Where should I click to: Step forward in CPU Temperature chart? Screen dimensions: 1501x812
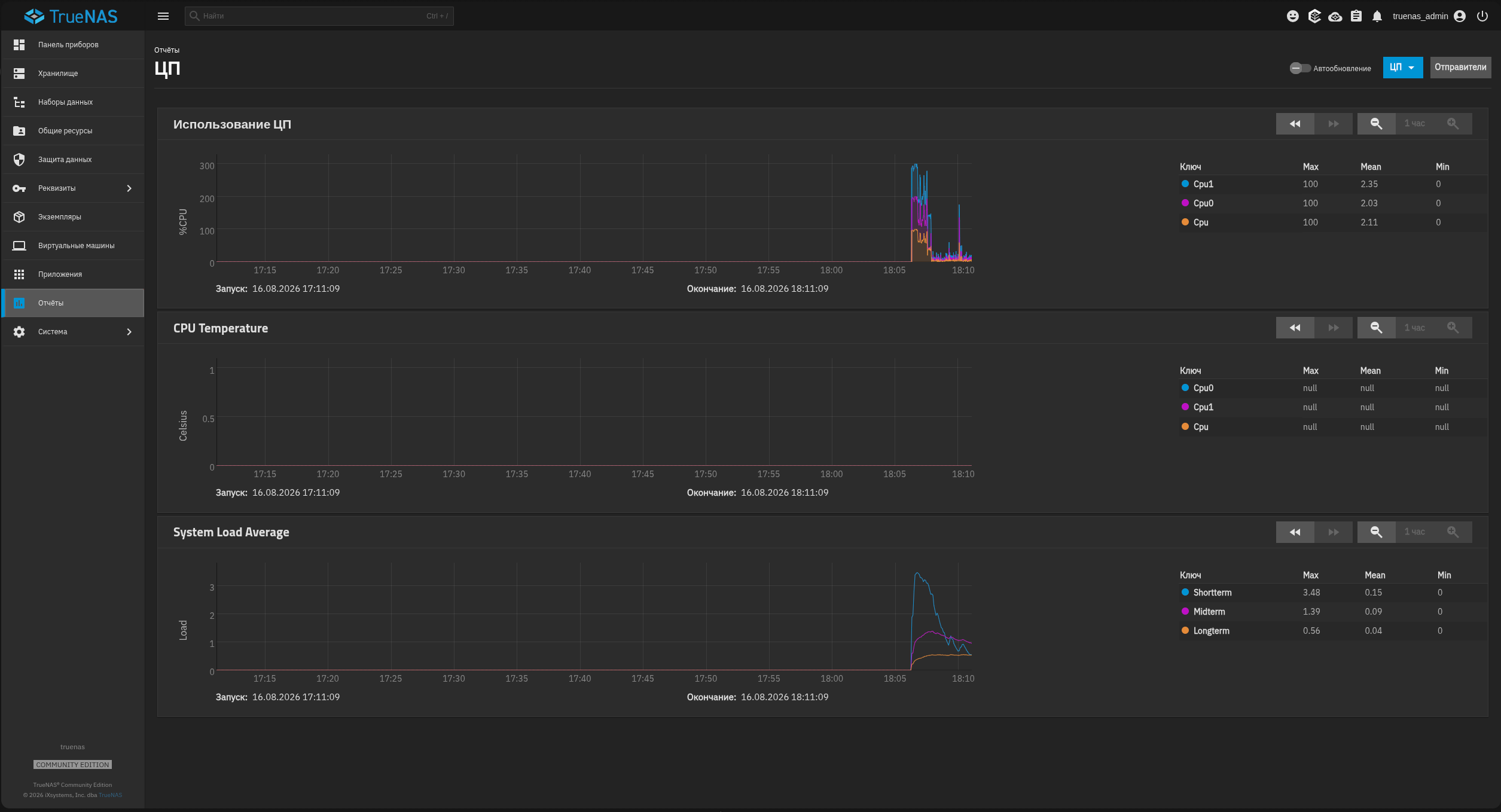(1334, 328)
